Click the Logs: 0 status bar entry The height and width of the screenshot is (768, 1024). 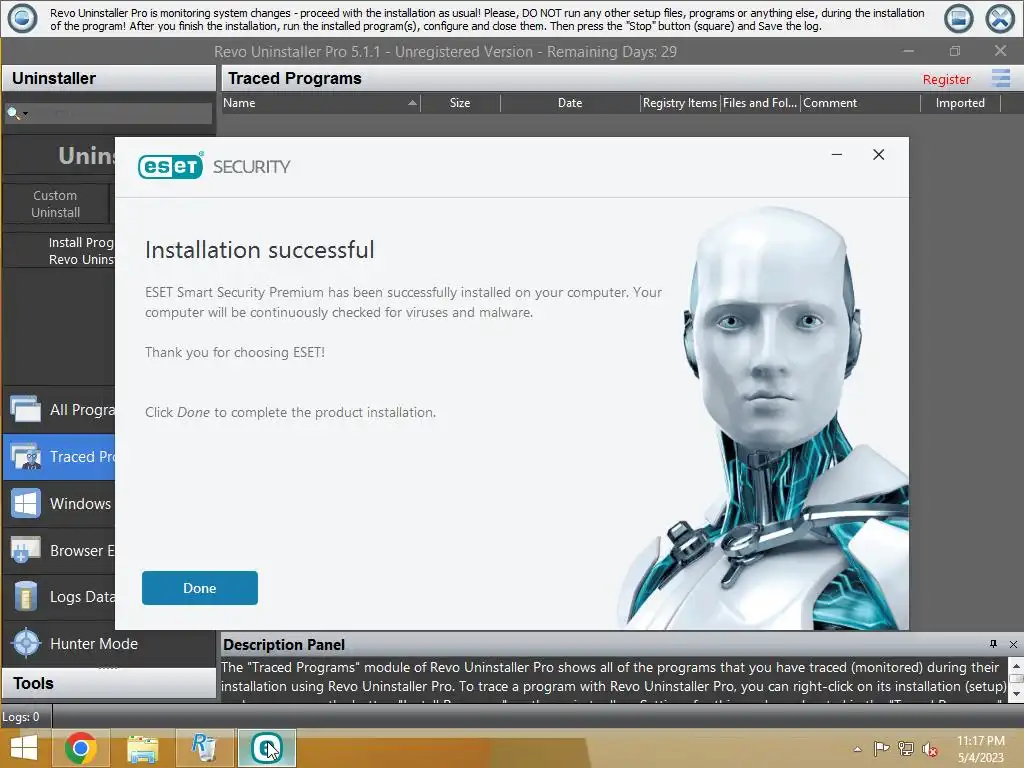pyautogui.click(x=21, y=717)
